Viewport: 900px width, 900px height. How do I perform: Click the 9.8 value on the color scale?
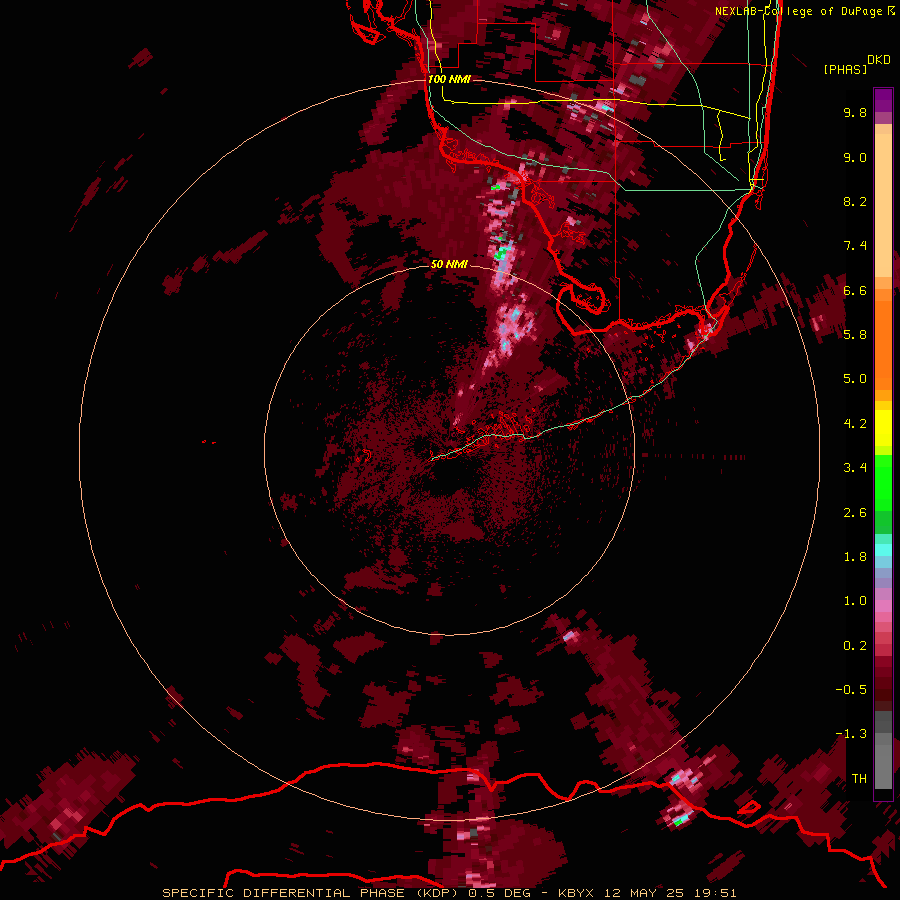click(855, 112)
